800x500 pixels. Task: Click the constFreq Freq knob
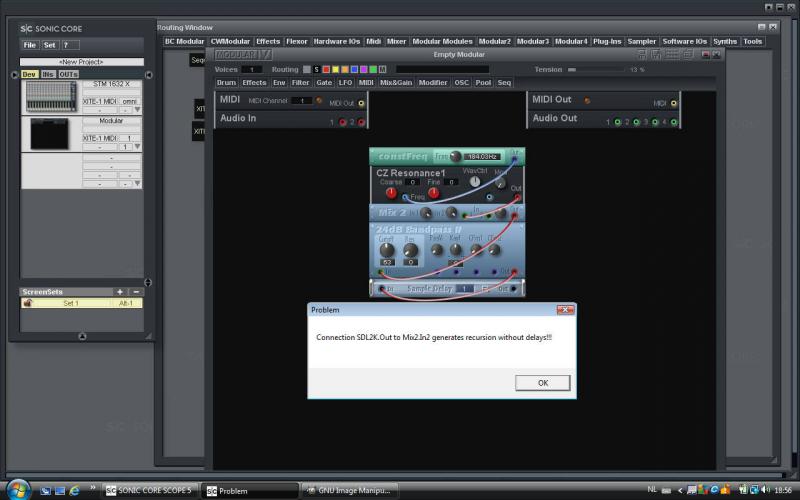pyautogui.click(x=455, y=157)
